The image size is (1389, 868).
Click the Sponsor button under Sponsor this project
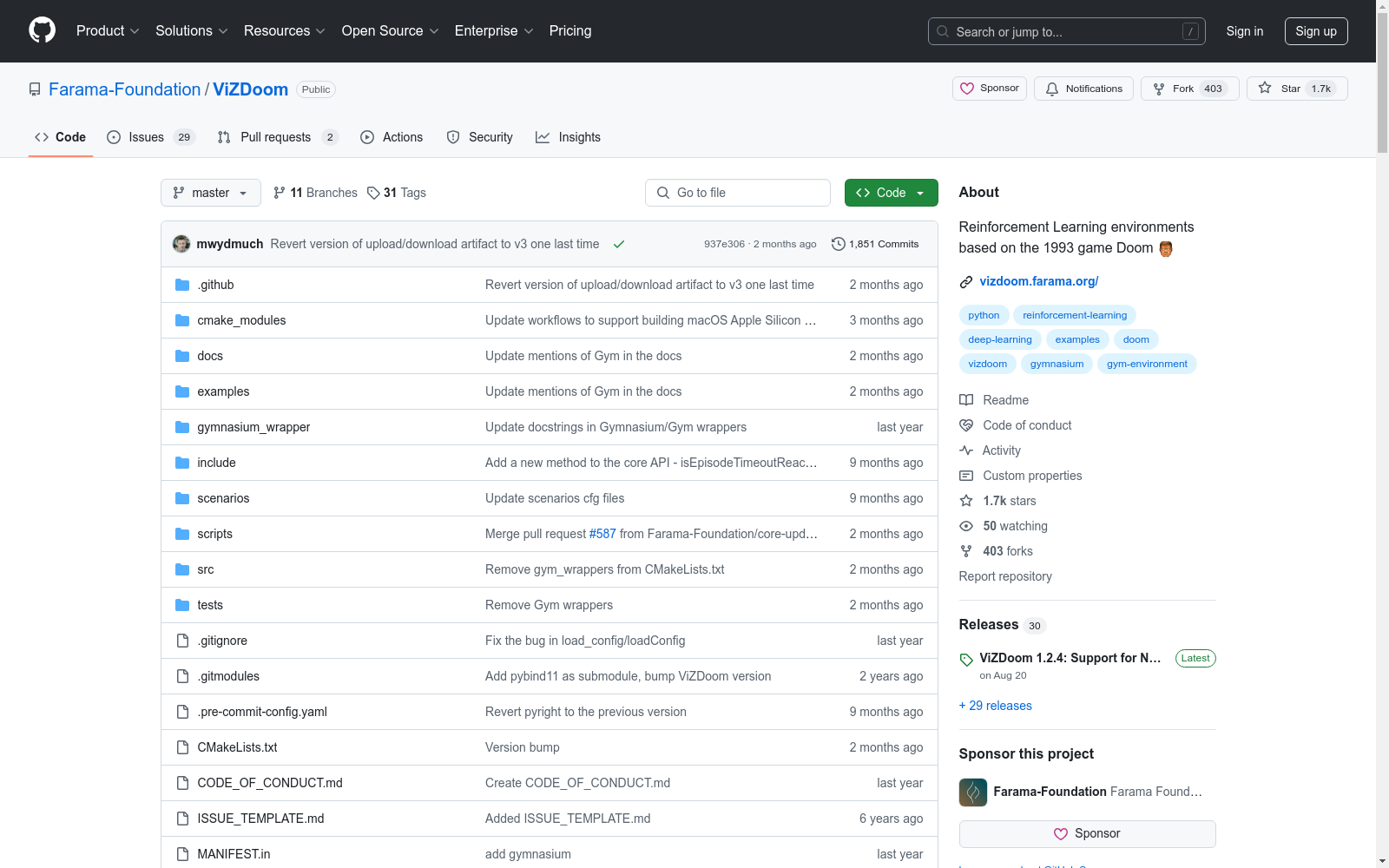1087,834
